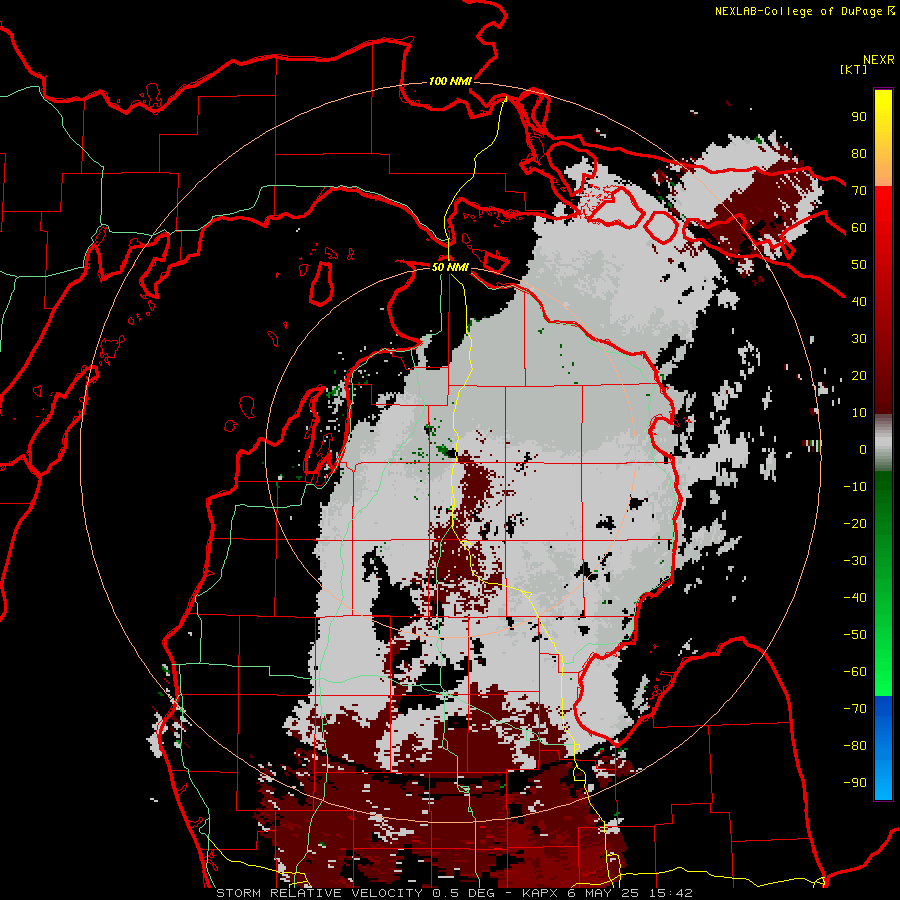
Task: Click the 50 NMI range ring label
Action: click(450, 267)
